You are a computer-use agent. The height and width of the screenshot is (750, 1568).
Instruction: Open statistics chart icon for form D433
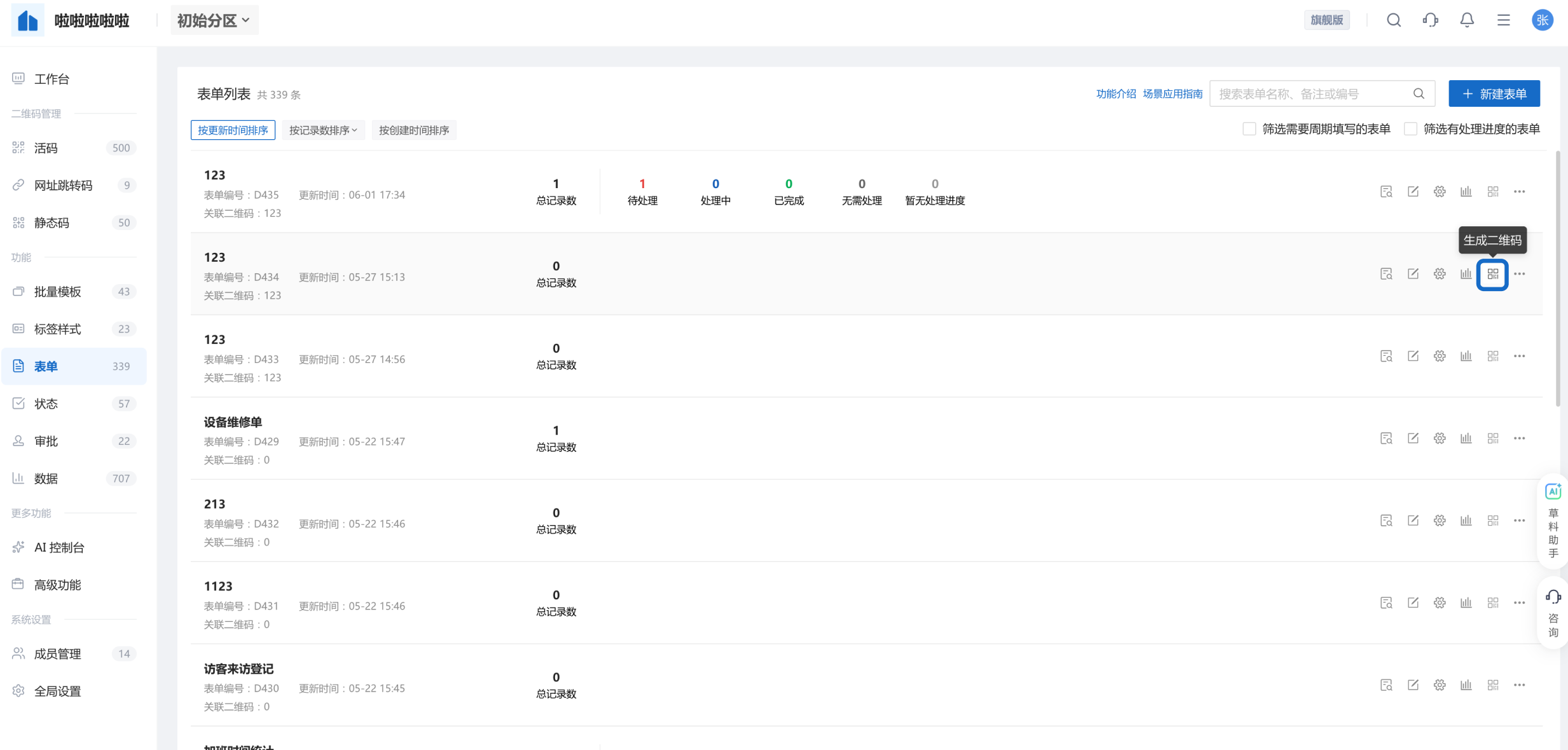point(1466,356)
